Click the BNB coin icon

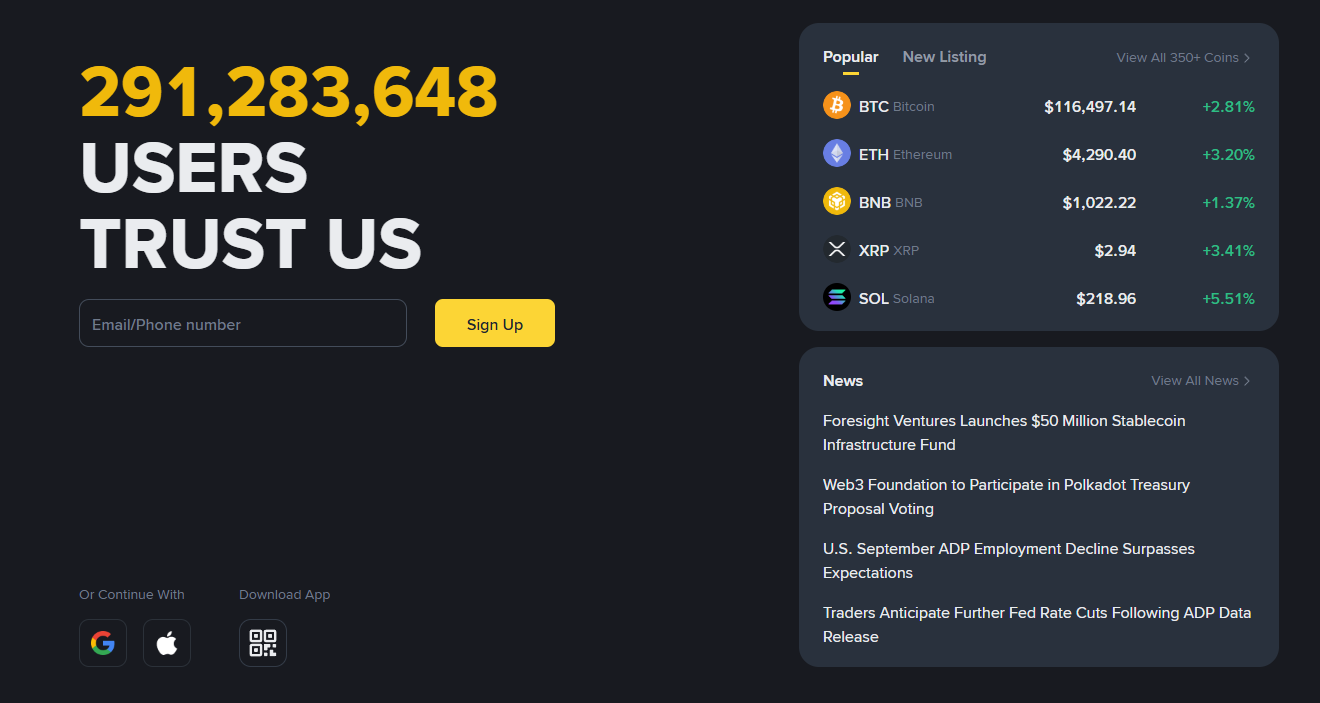pos(836,202)
